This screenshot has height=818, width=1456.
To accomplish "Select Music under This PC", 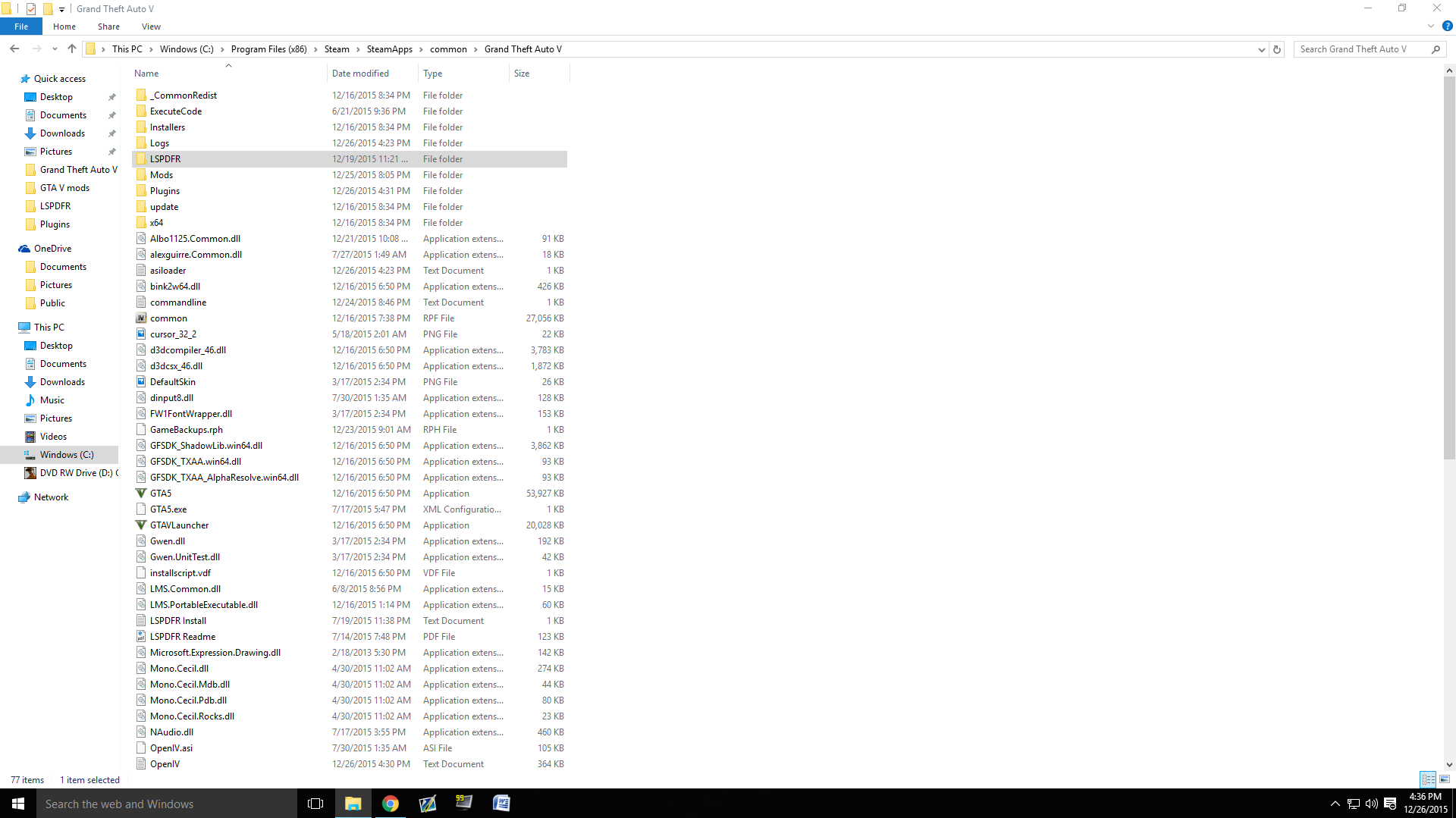I will pyautogui.click(x=52, y=400).
